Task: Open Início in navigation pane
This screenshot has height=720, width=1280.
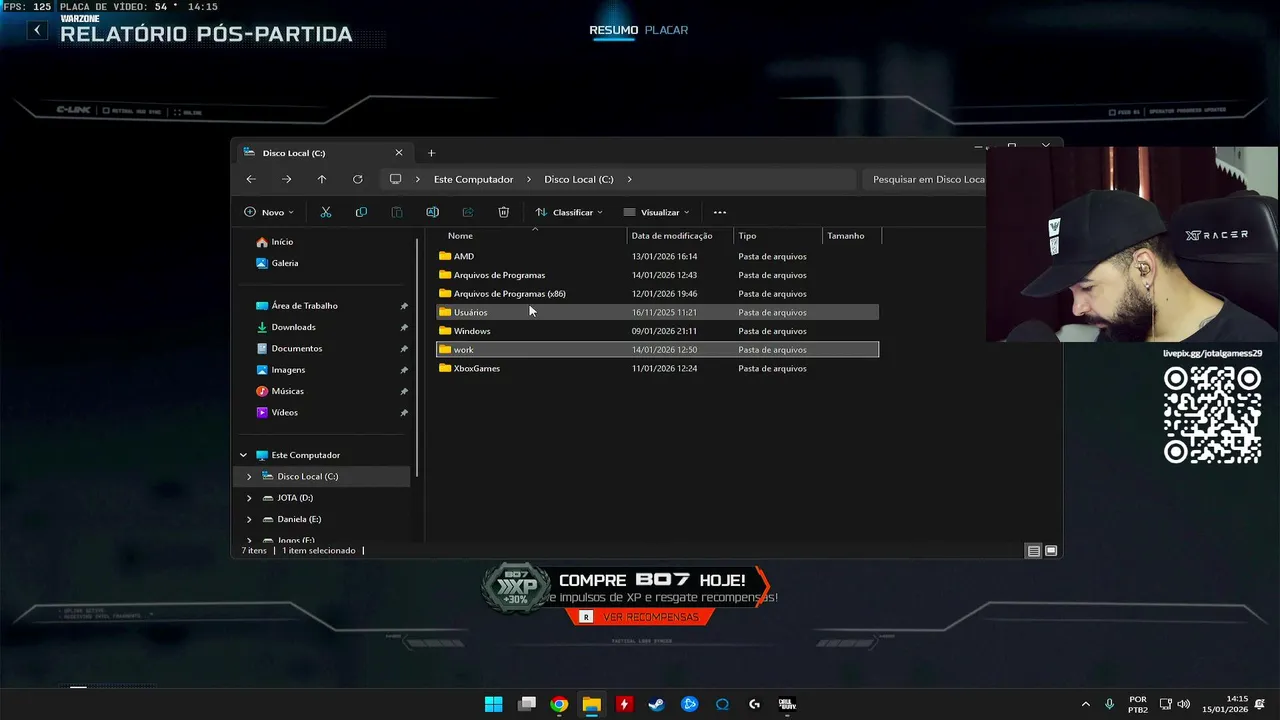Action: coord(282,242)
